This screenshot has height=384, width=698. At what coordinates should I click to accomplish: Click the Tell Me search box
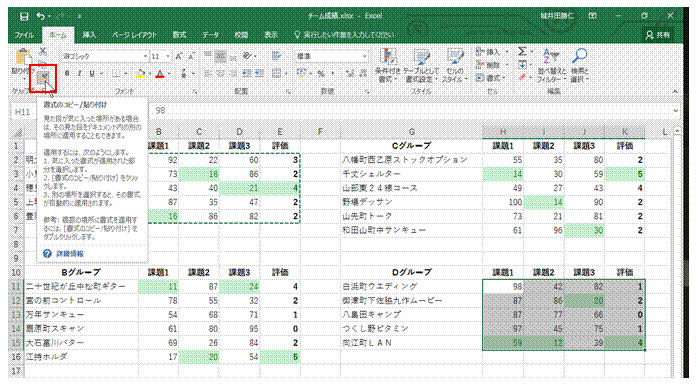[344, 35]
